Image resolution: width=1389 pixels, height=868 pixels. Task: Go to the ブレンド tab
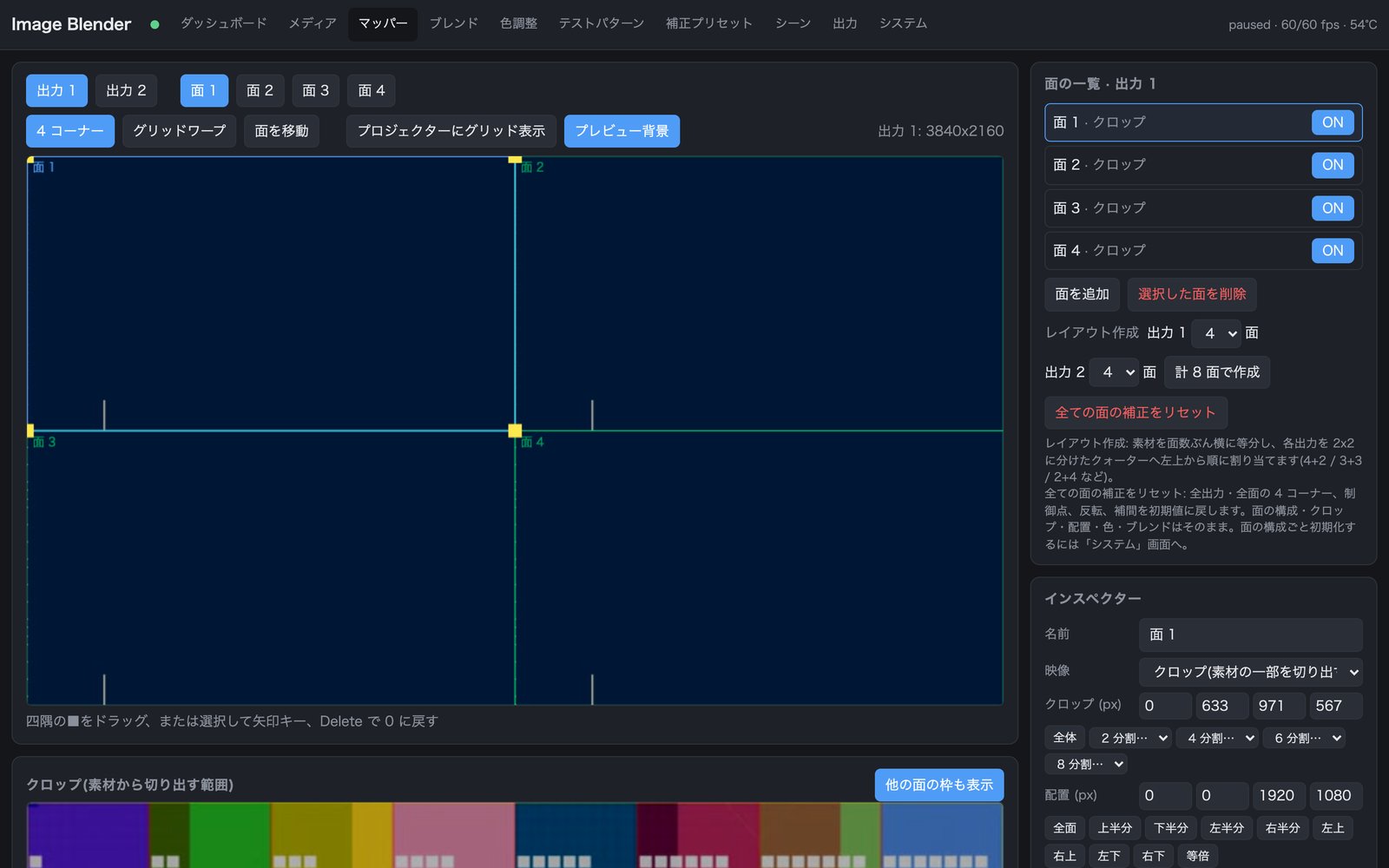(x=454, y=23)
